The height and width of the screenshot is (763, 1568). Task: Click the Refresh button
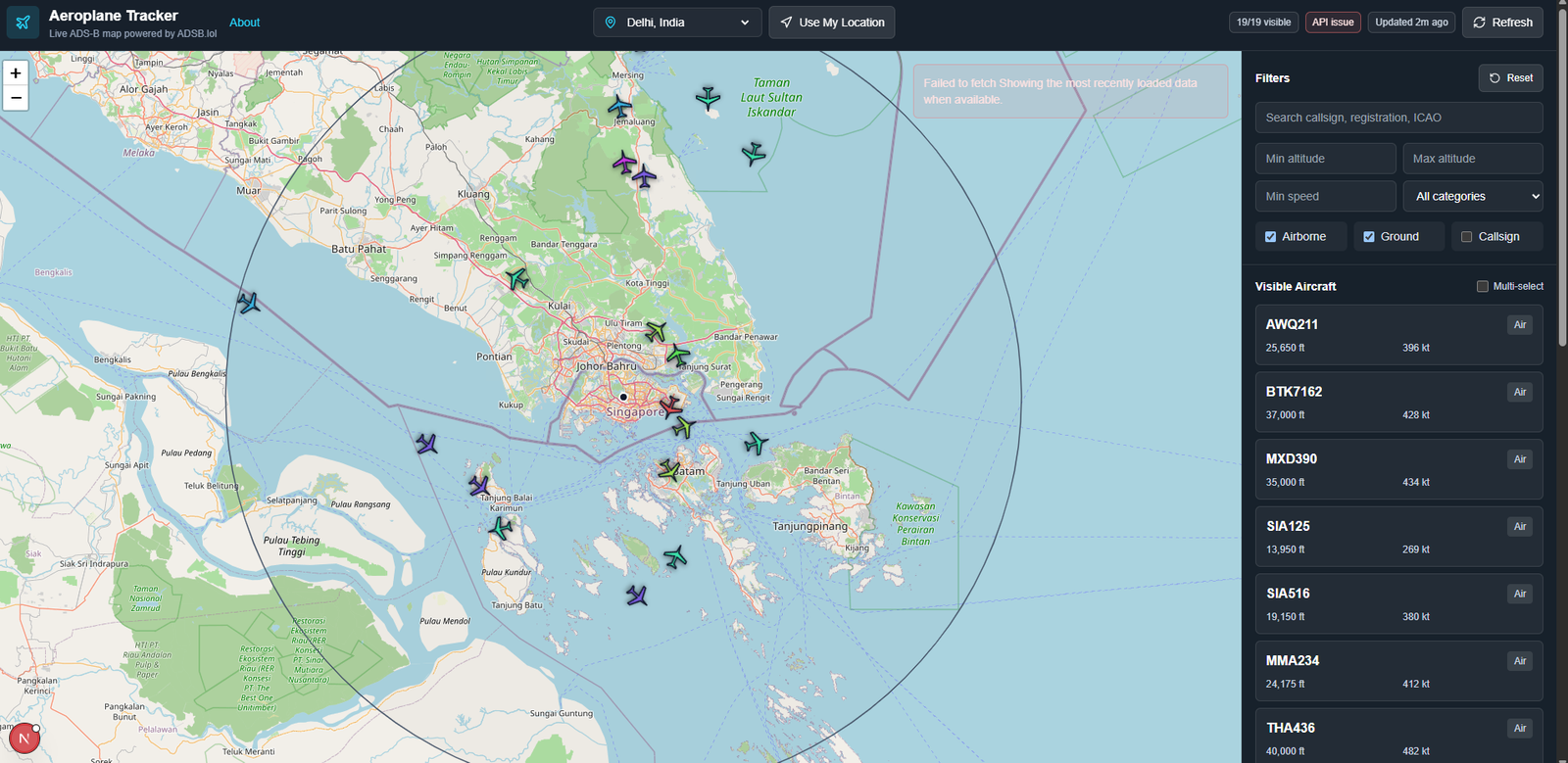(x=1502, y=23)
